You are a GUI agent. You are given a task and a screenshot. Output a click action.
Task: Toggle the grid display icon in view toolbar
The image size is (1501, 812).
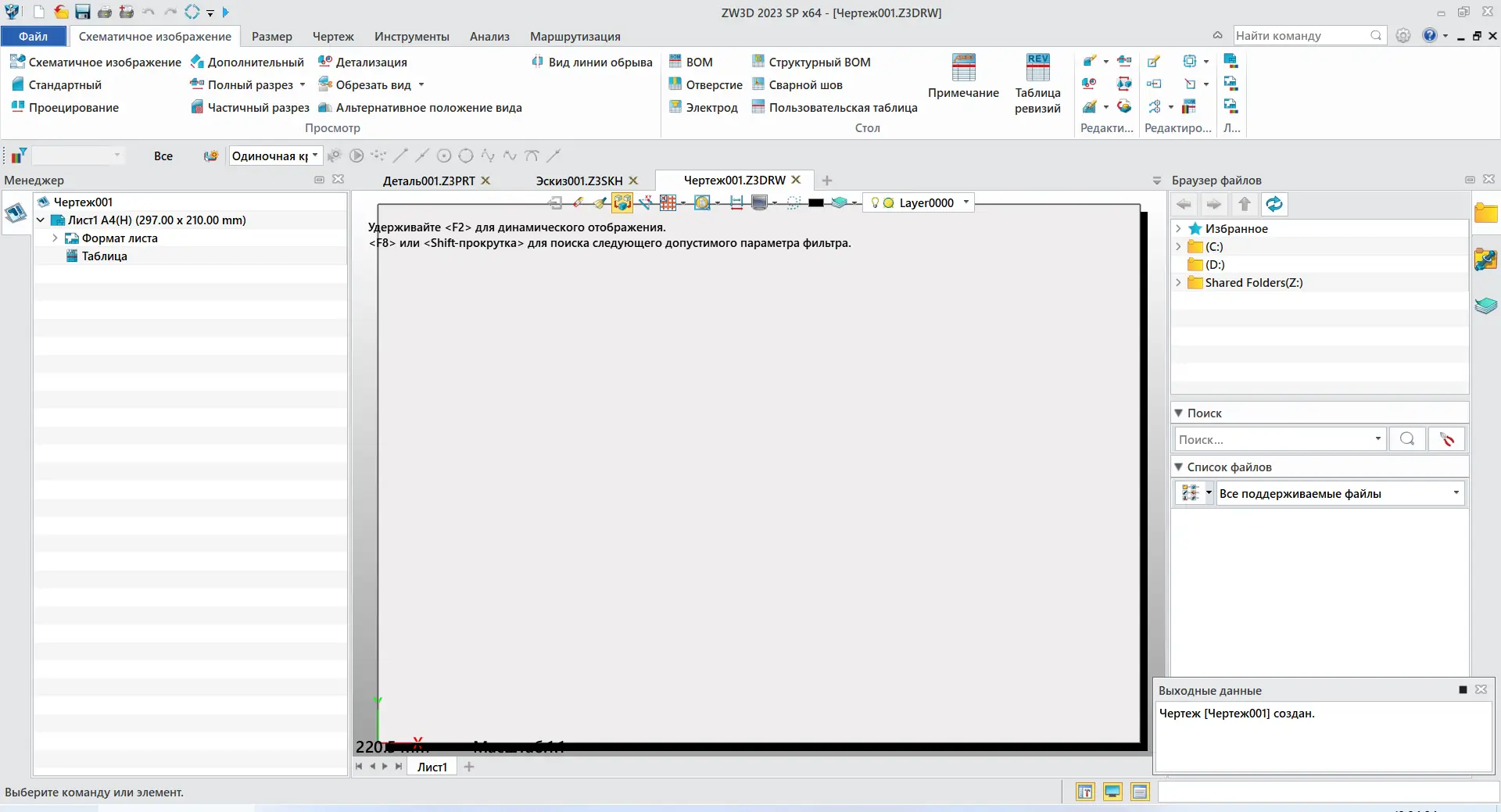click(668, 202)
